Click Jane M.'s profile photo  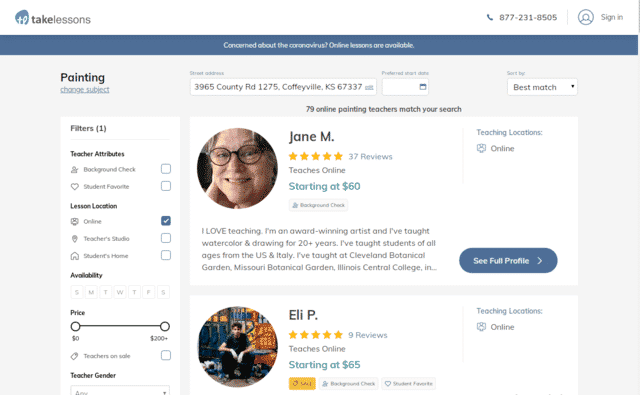coord(237,169)
